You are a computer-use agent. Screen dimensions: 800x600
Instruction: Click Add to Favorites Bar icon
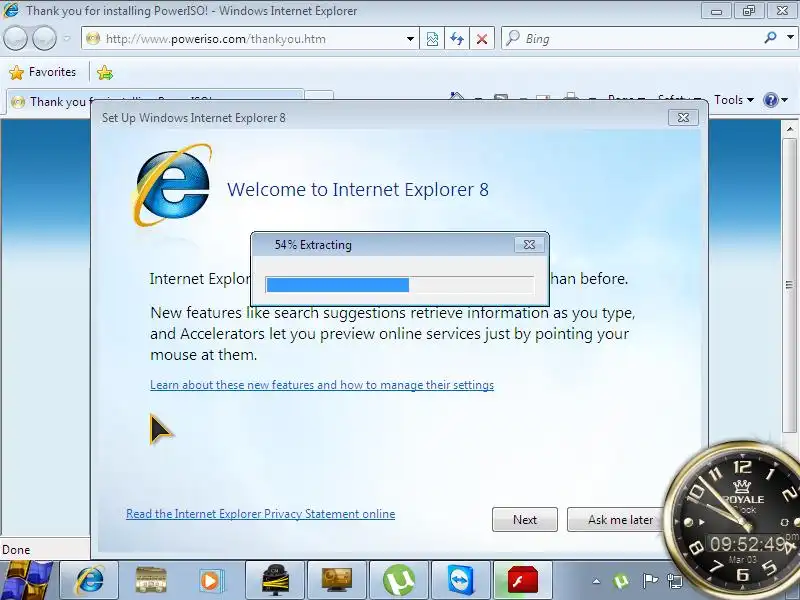coord(105,72)
